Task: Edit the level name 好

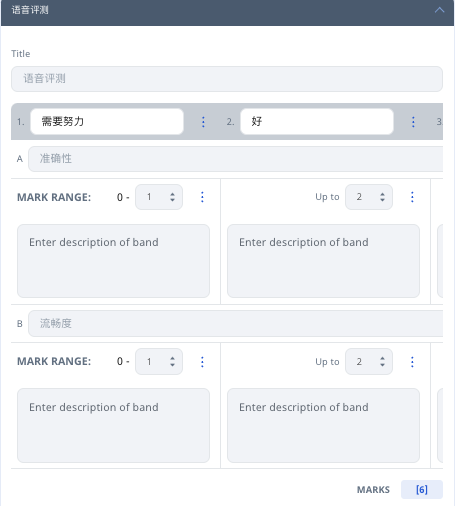Action: pos(317,121)
